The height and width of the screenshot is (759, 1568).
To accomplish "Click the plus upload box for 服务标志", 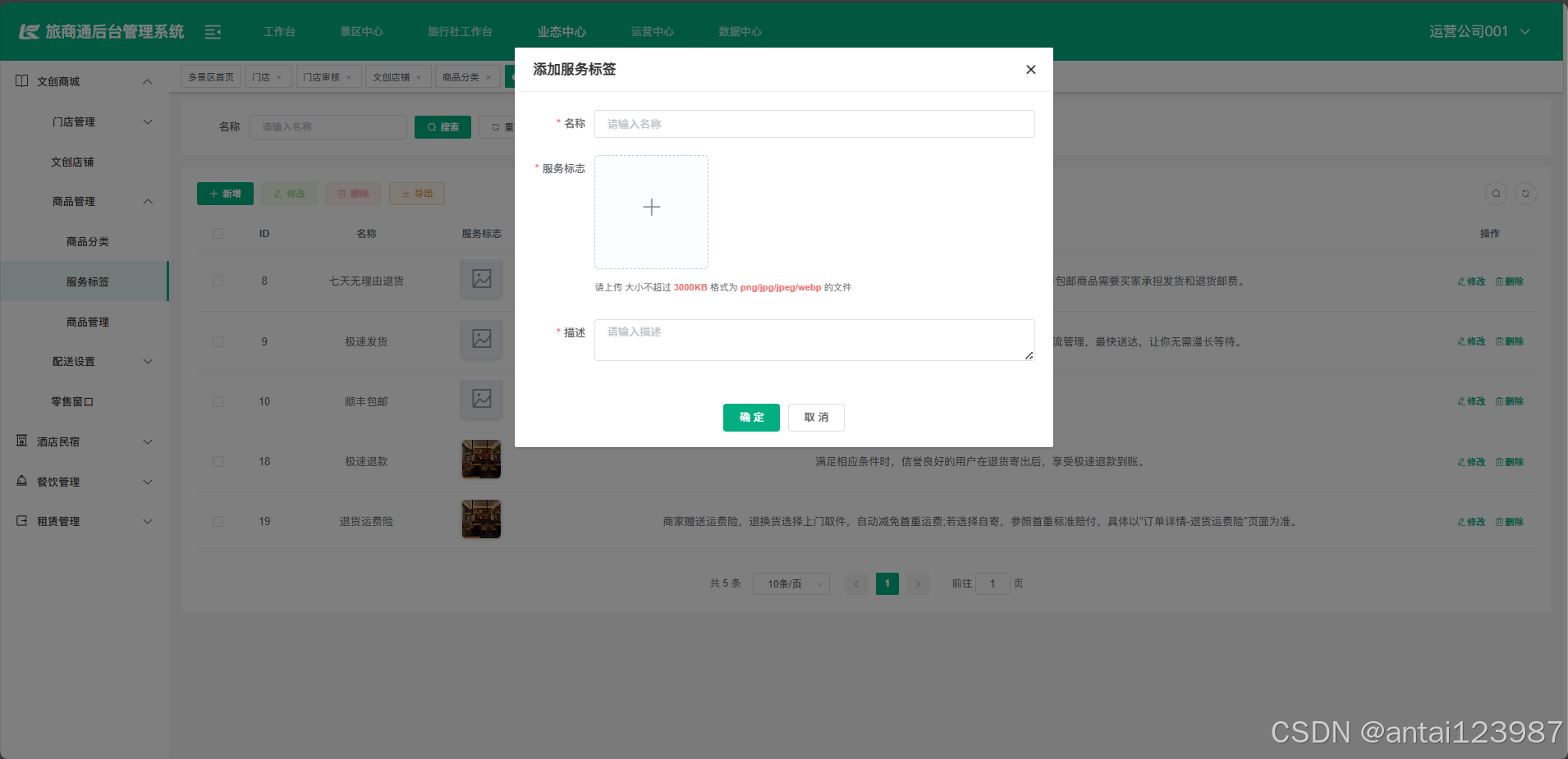I will (x=651, y=212).
